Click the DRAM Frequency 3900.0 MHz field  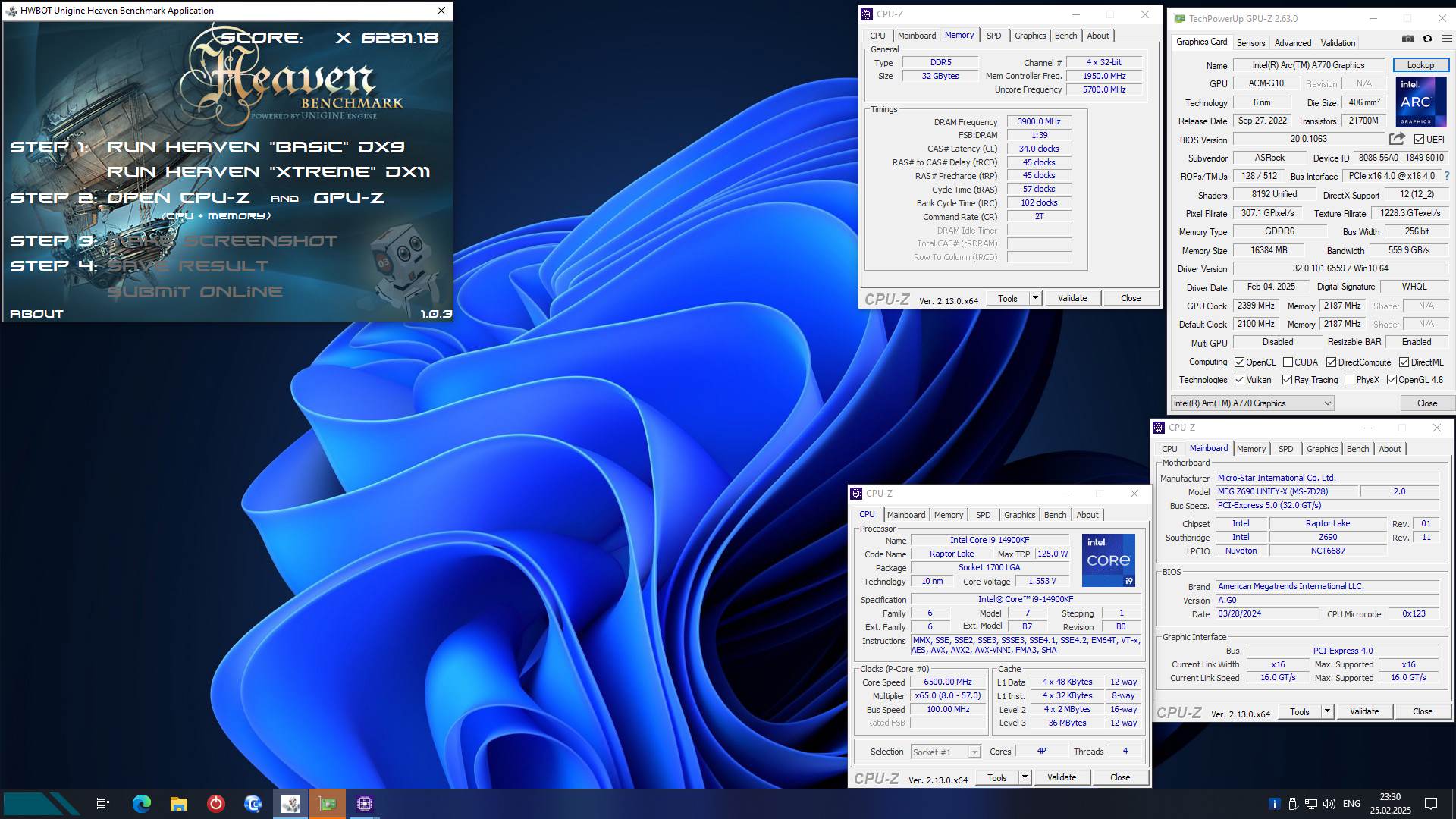click(1039, 121)
